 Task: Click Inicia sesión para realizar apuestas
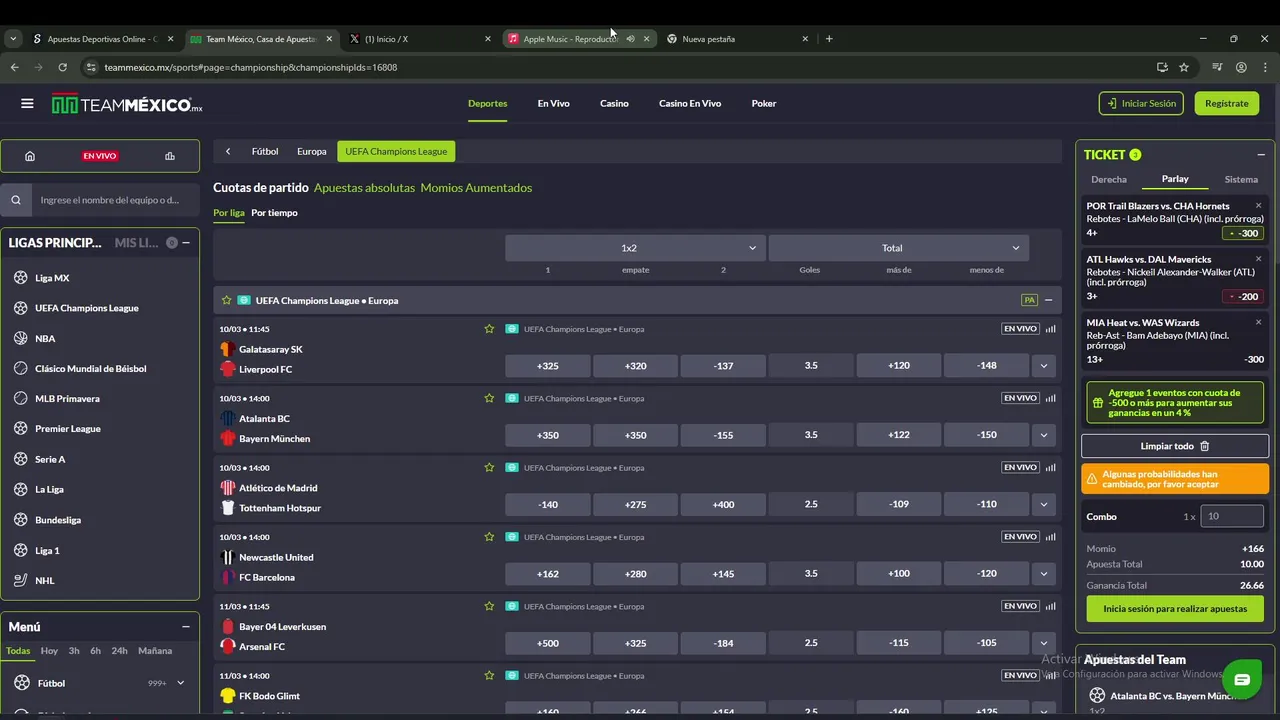coord(1175,608)
